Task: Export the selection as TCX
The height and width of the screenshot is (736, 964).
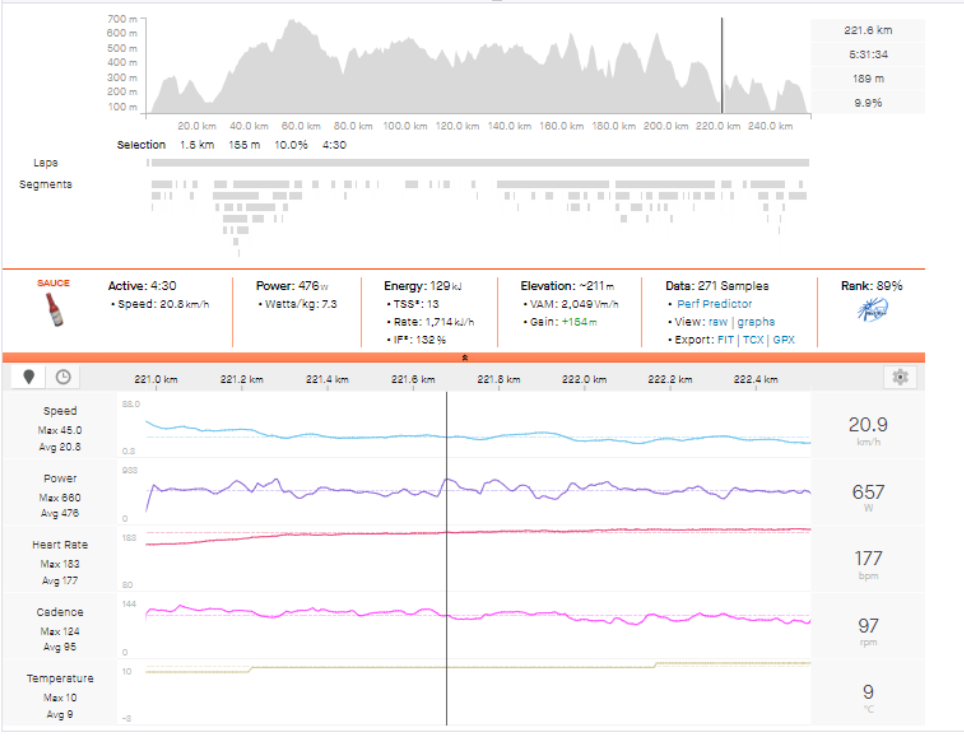Action: pos(753,339)
